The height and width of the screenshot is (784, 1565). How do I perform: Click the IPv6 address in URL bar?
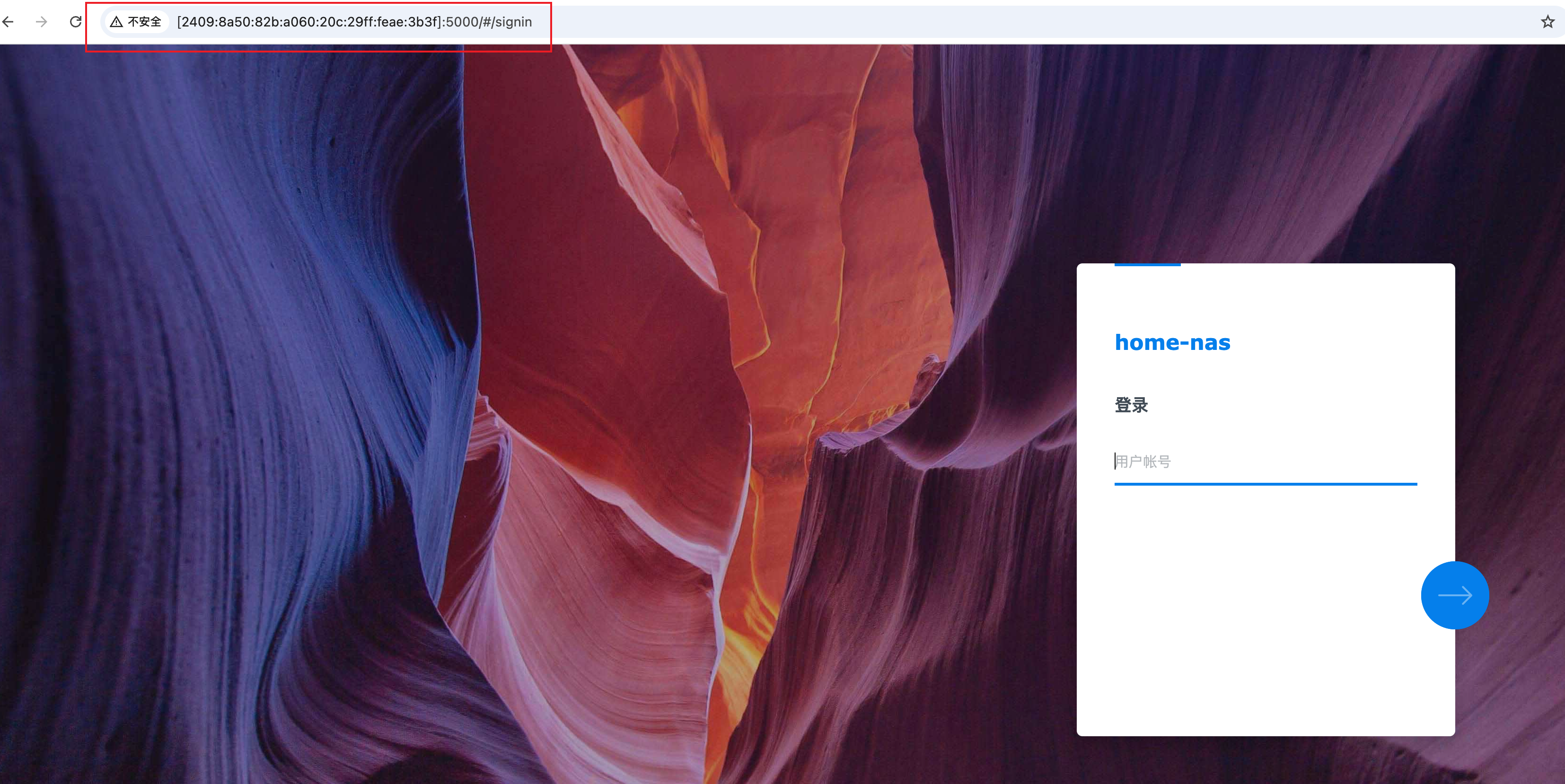[x=308, y=22]
